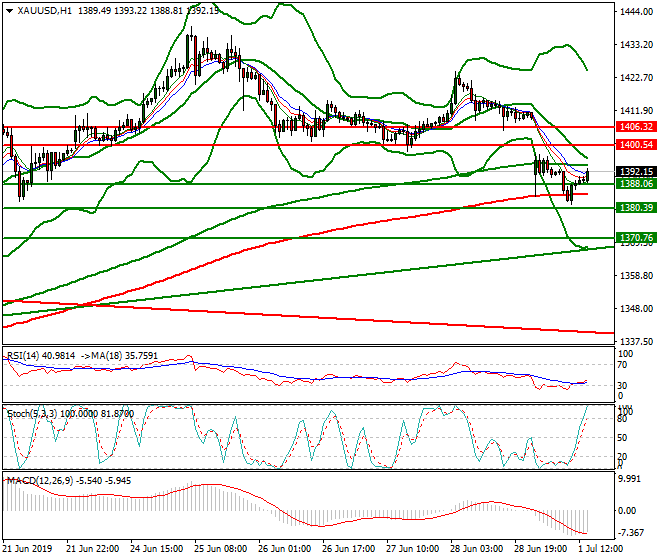Click the 24 Jun 15:00 time label
The height and width of the screenshot is (560, 660).
click(x=157, y=549)
